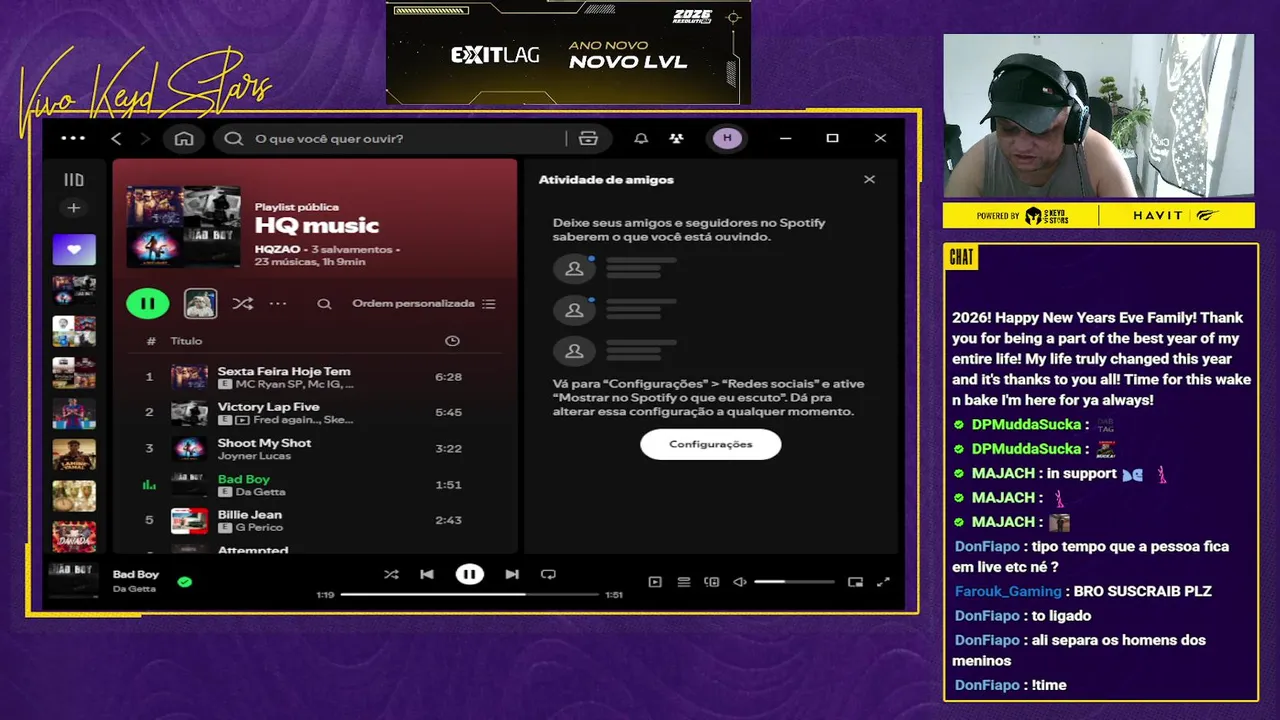Screen dimensions: 1280x720
Task: Collapse the library sidebar icon
Action: tap(74, 180)
